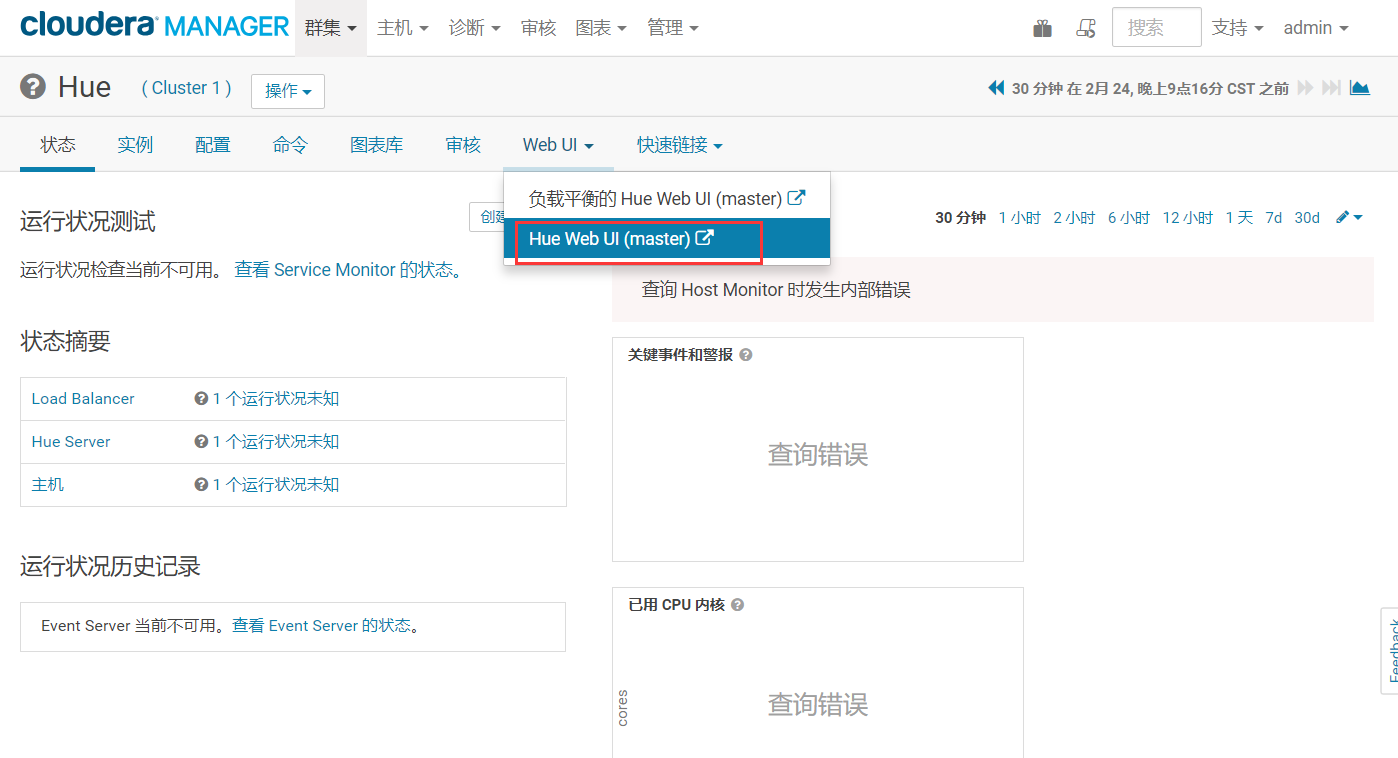The image size is (1398, 758).
Task: Click the Hue Server unknown status icon
Action: point(201,441)
